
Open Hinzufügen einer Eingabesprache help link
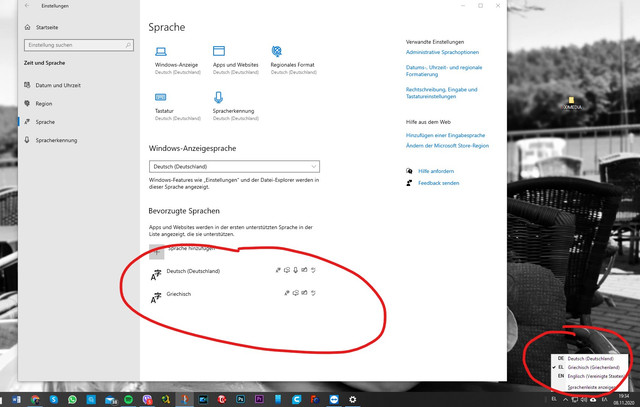click(x=445, y=135)
